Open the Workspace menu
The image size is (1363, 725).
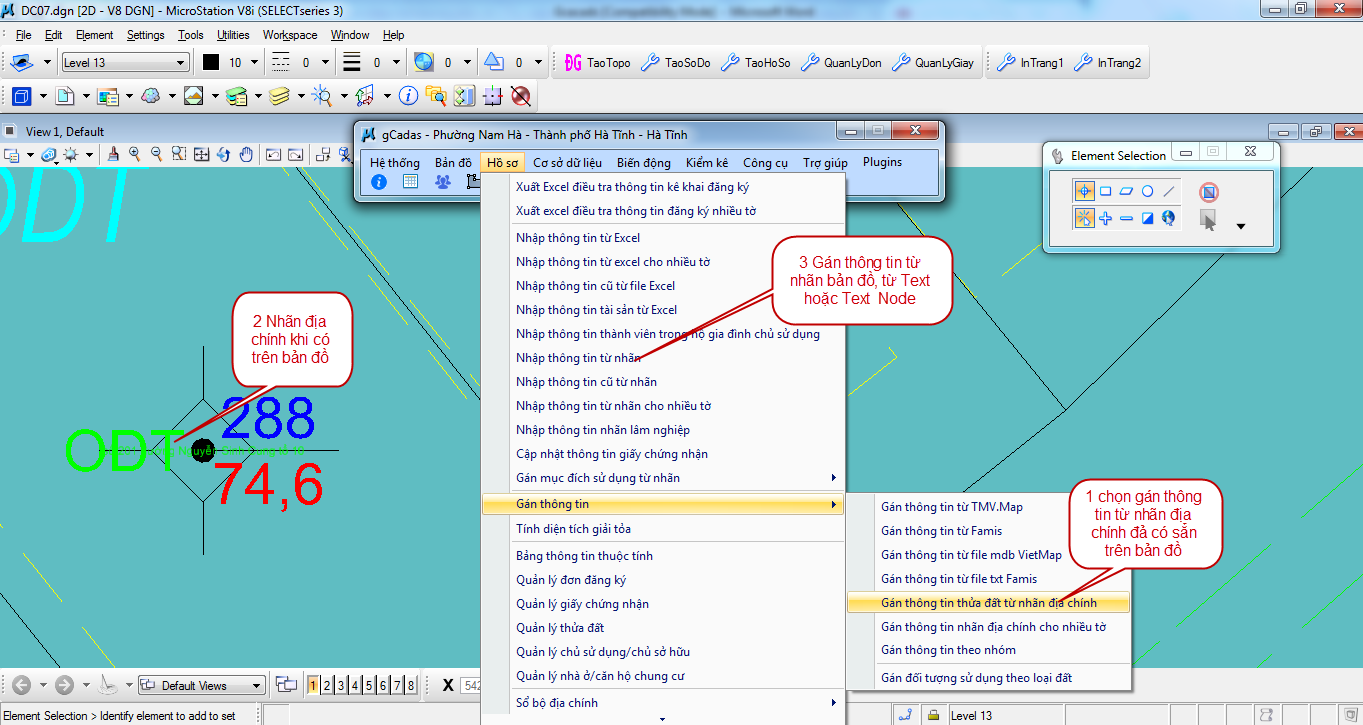point(290,35)
